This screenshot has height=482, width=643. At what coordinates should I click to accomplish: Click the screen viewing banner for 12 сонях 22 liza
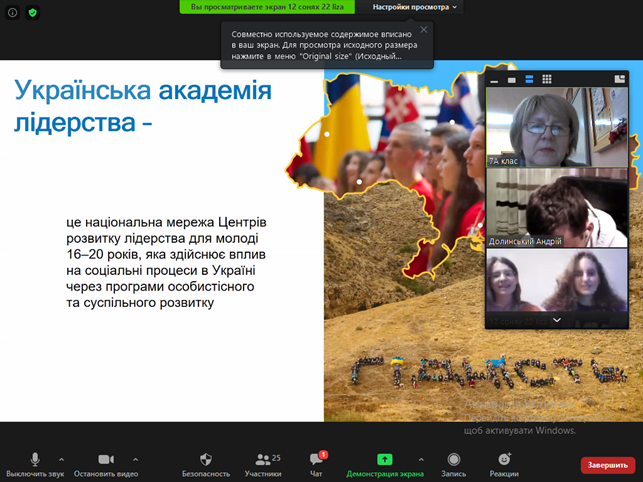click(267, 7)
